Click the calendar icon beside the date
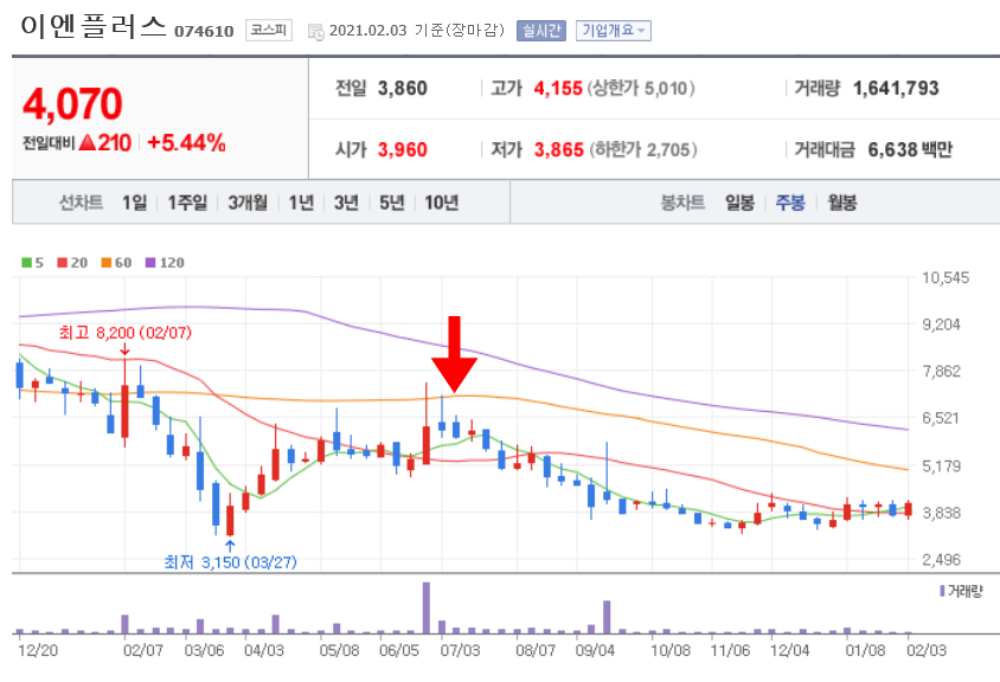Image resolution: width=1000 pixels, height=682 pixels. [316, 31]
